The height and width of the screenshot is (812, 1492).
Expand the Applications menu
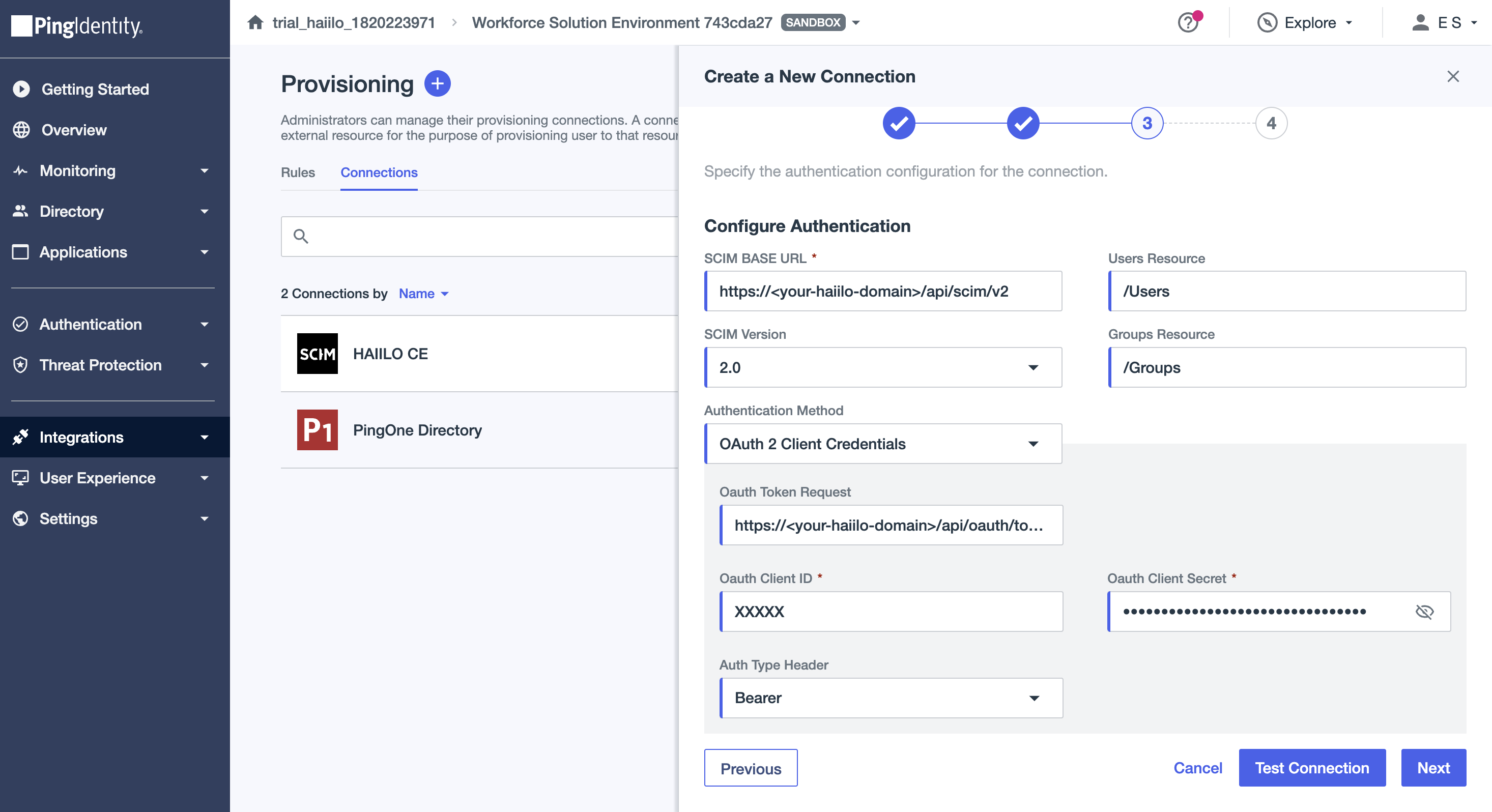click(x=205, y=252)
